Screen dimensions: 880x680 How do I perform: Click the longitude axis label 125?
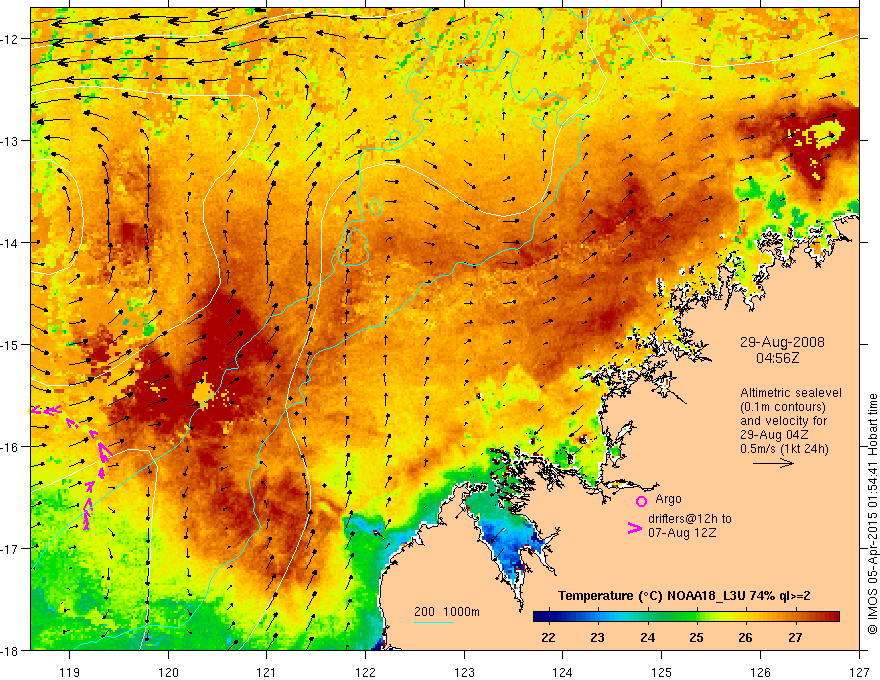pyautogui.click(x=662, y=672)
